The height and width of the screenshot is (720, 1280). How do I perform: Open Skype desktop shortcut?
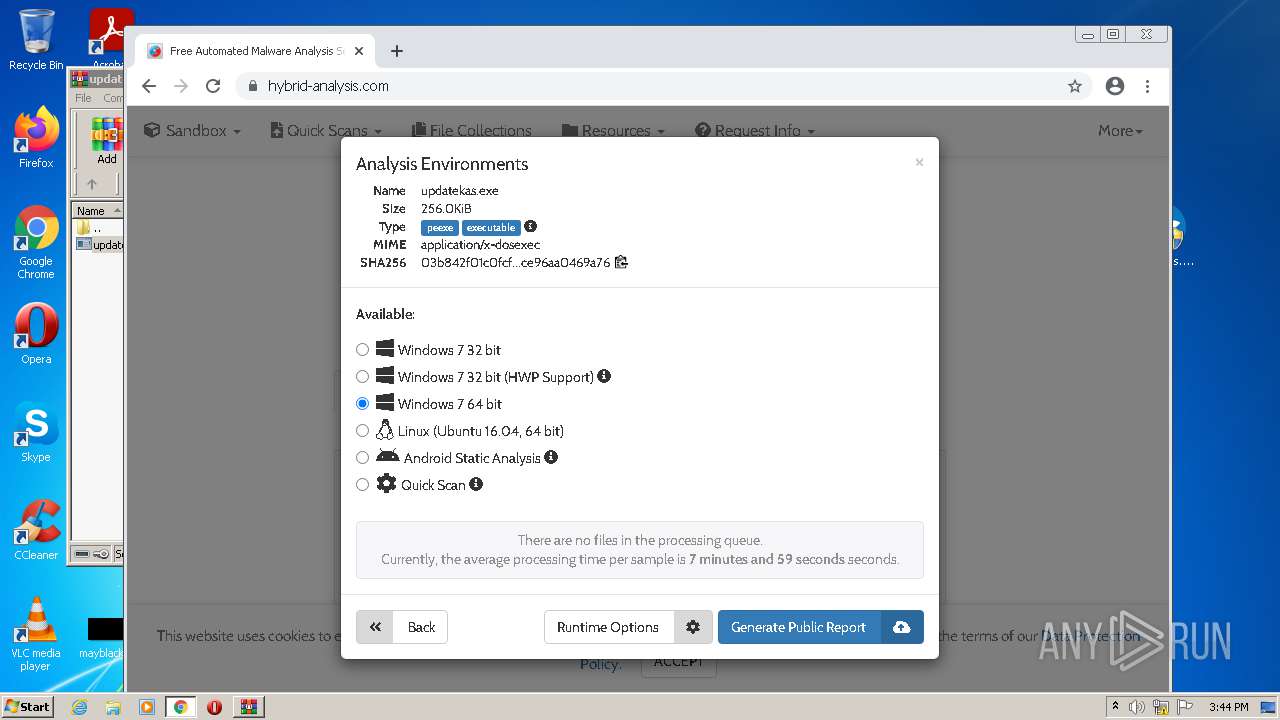(36, 432)
